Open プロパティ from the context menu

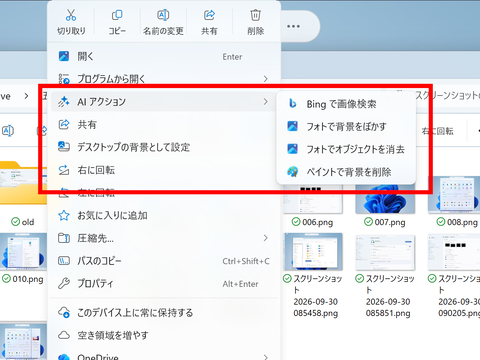[163, 284]
